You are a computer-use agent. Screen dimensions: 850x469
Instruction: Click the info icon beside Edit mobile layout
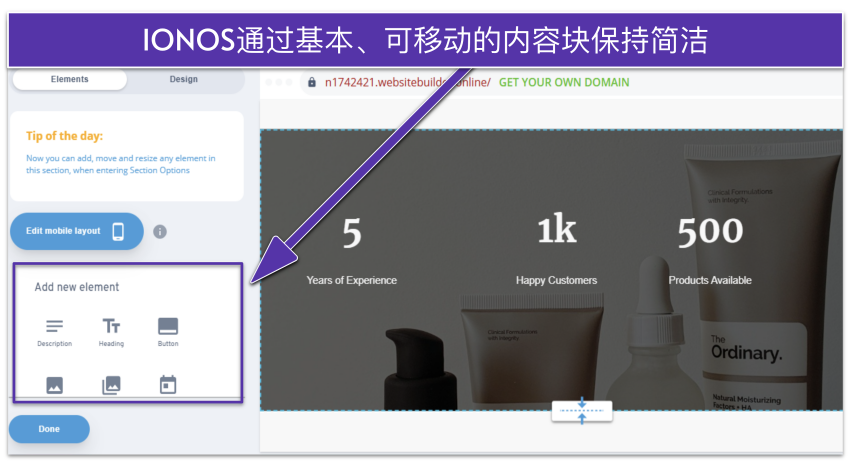[x=160, y=231]
